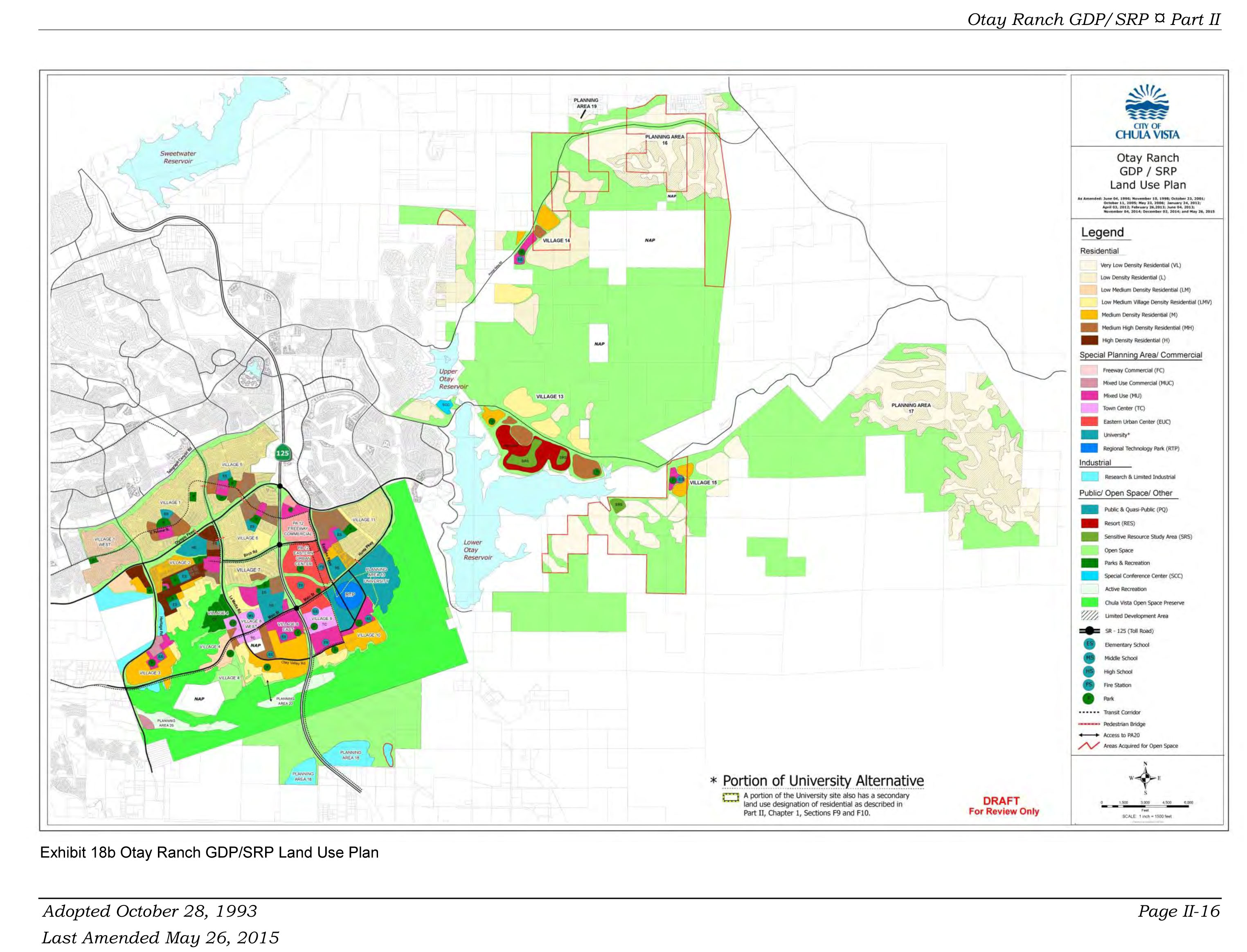1247x952 pixels.
Task: Select the Parks & Recreation swatch
Action: point(1089,563)
